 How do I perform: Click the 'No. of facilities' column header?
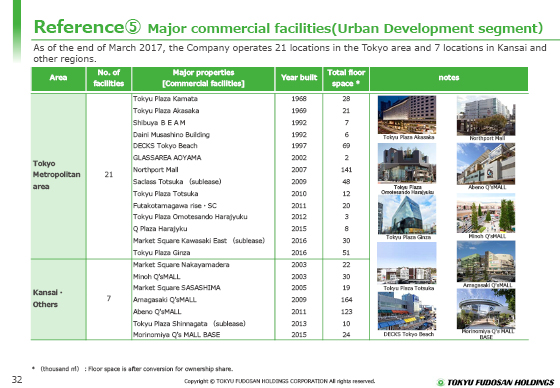(109, 78)
